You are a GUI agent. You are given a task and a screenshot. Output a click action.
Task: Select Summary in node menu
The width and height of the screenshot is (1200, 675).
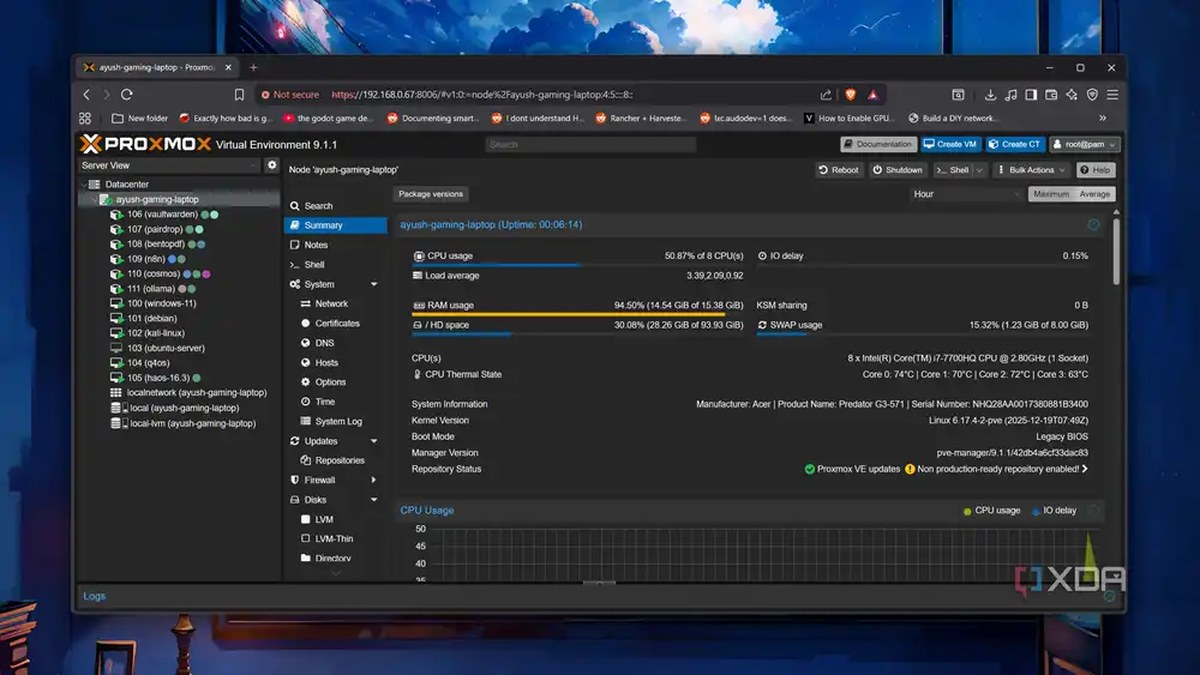[335, 226]
